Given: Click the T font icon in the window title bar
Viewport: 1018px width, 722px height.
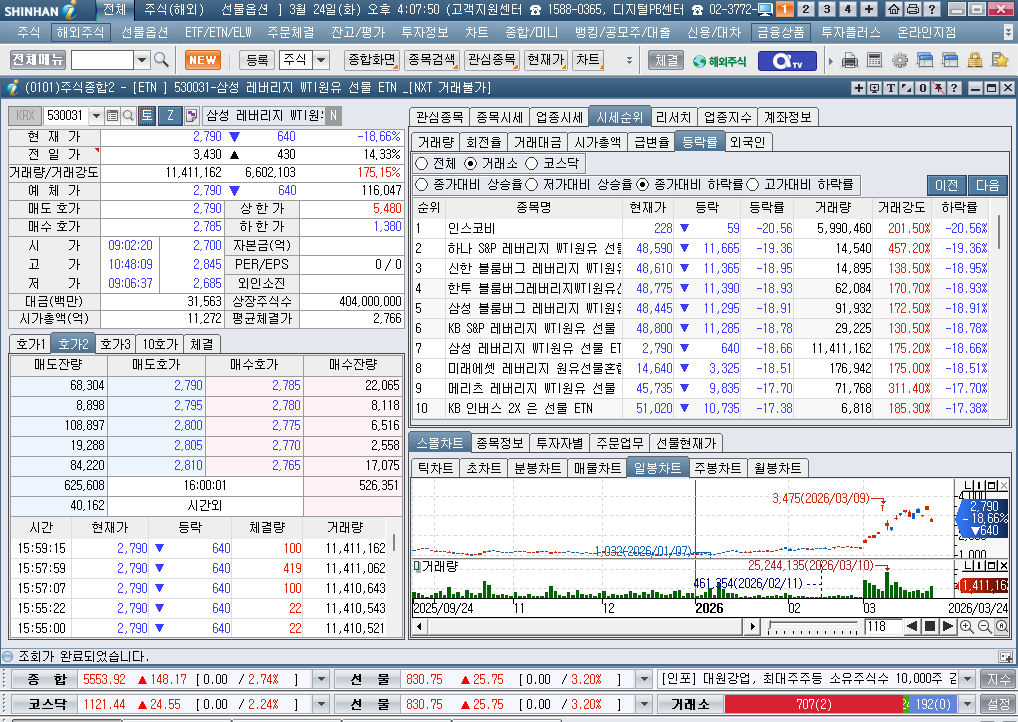Looking at the screenshot, I should (x=890, y=88).
